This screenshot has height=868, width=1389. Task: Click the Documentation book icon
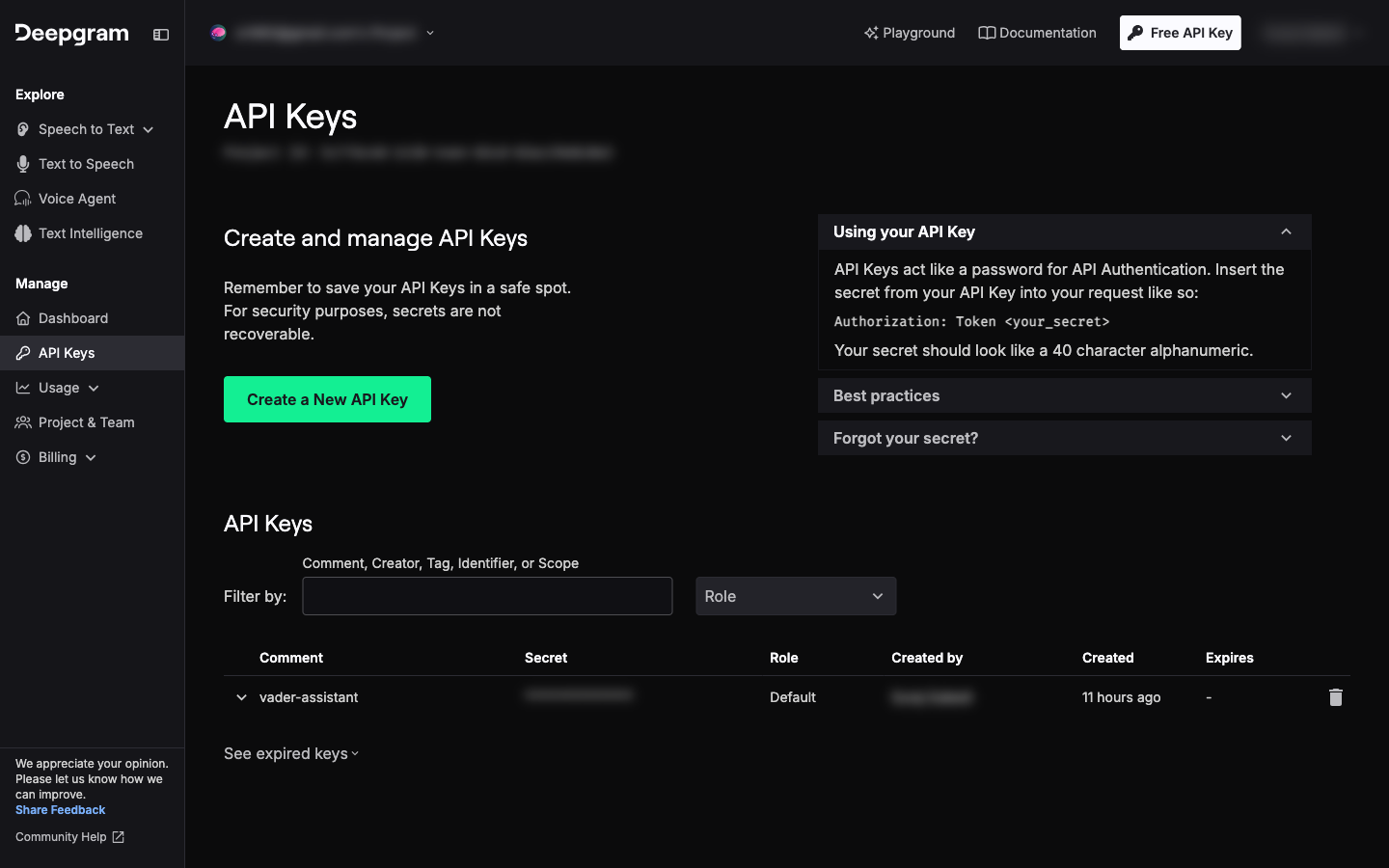(987, 33)
